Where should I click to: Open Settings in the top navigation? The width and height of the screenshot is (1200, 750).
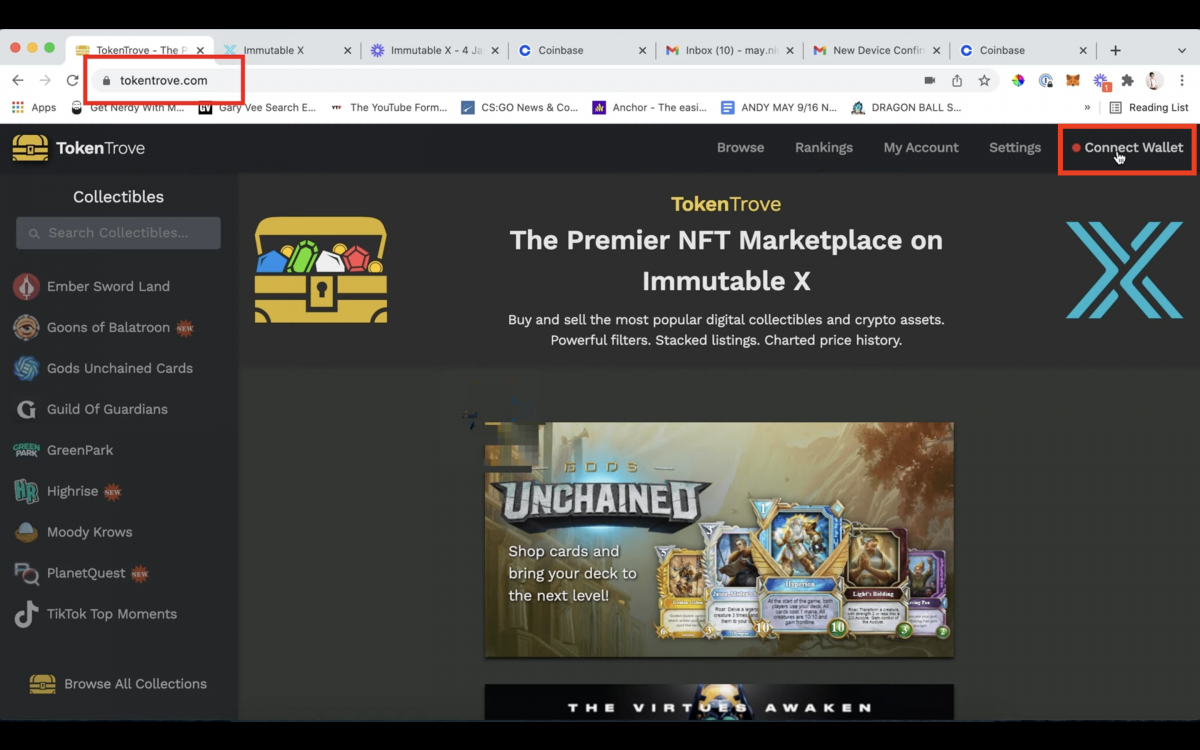pos(1015,147)
